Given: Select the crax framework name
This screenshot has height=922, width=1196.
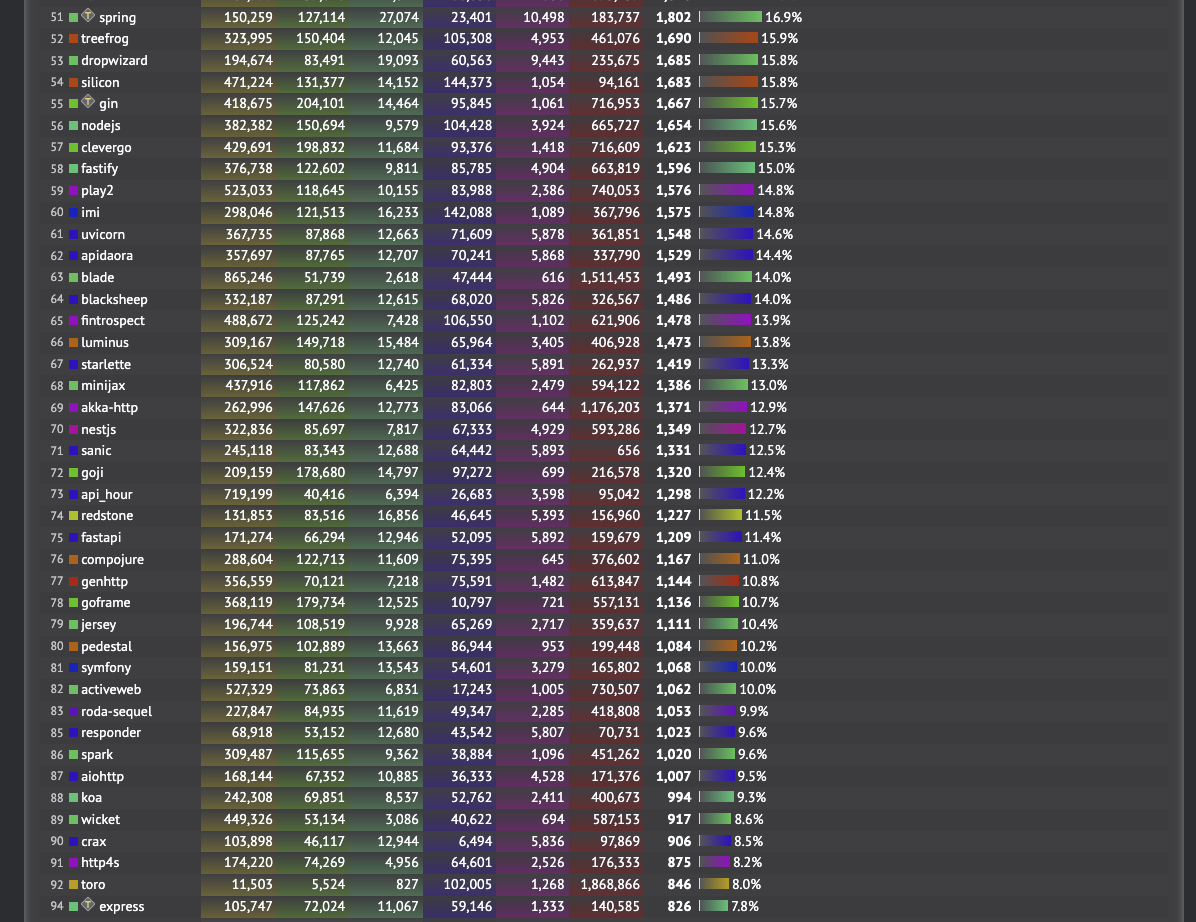Looking at the screenshot, I should tap(94, 842).
